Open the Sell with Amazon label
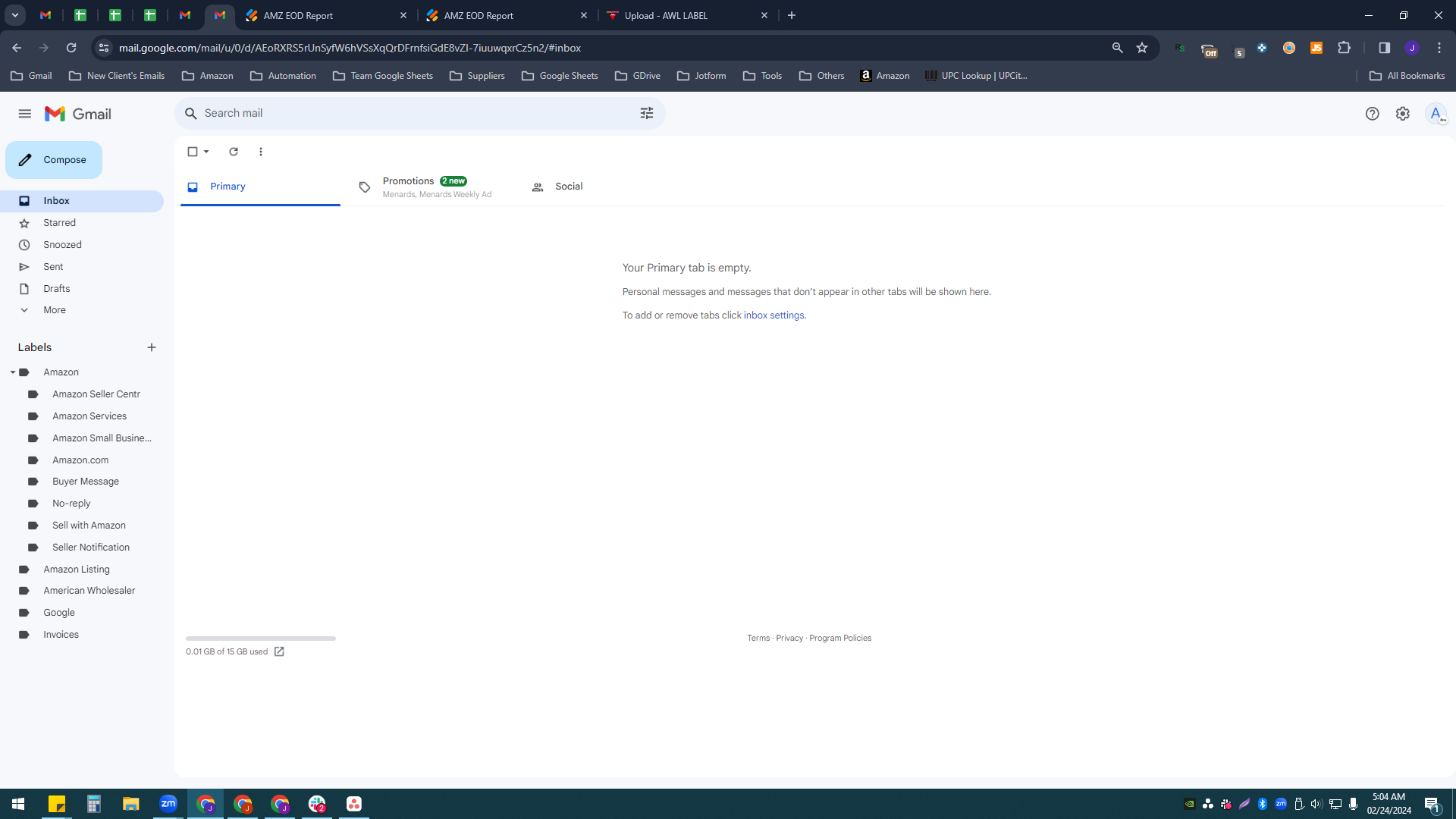The width and height of the screenshot is (1456, 819). (89, 526)
